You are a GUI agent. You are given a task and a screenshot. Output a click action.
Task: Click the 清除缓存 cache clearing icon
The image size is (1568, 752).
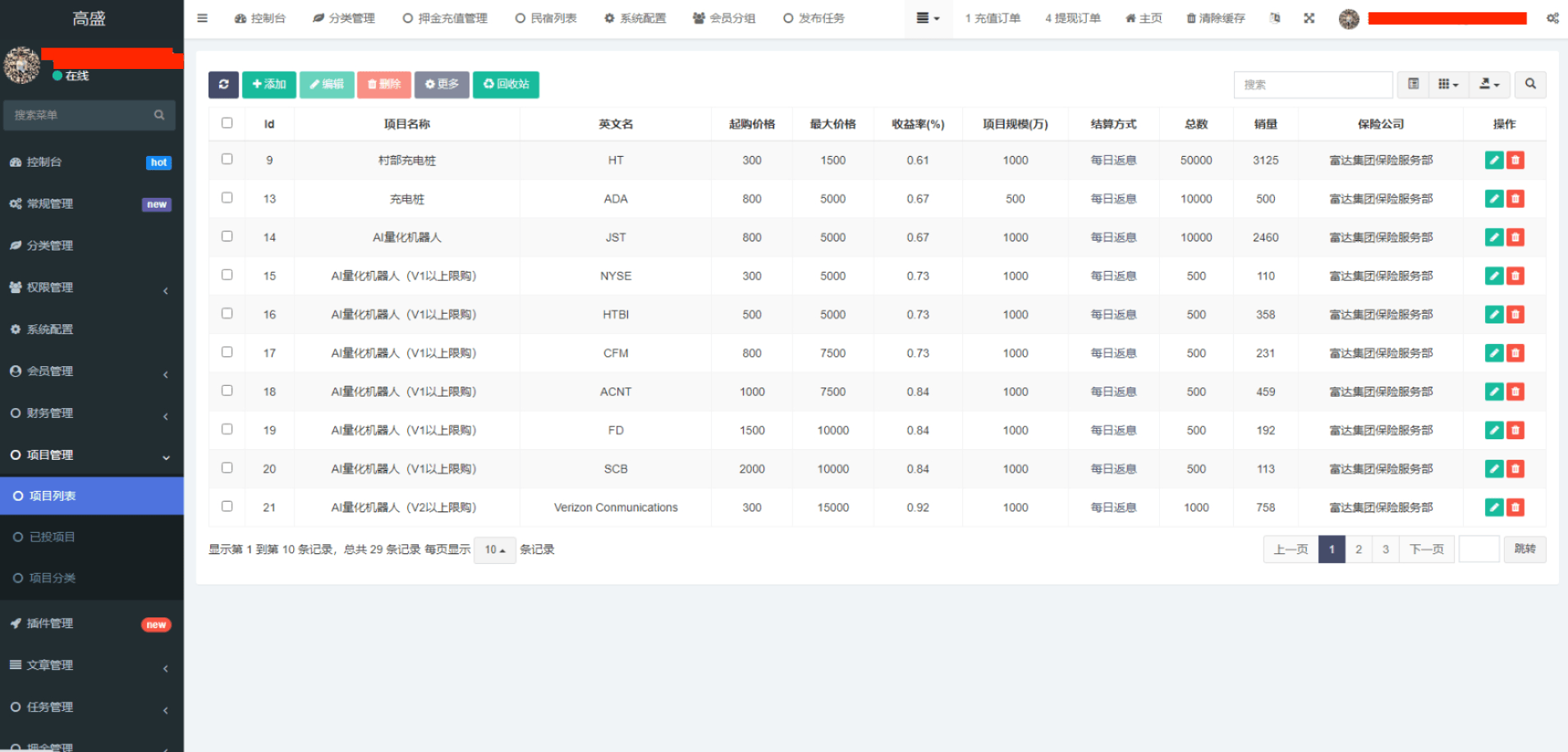pos(1214,18)
